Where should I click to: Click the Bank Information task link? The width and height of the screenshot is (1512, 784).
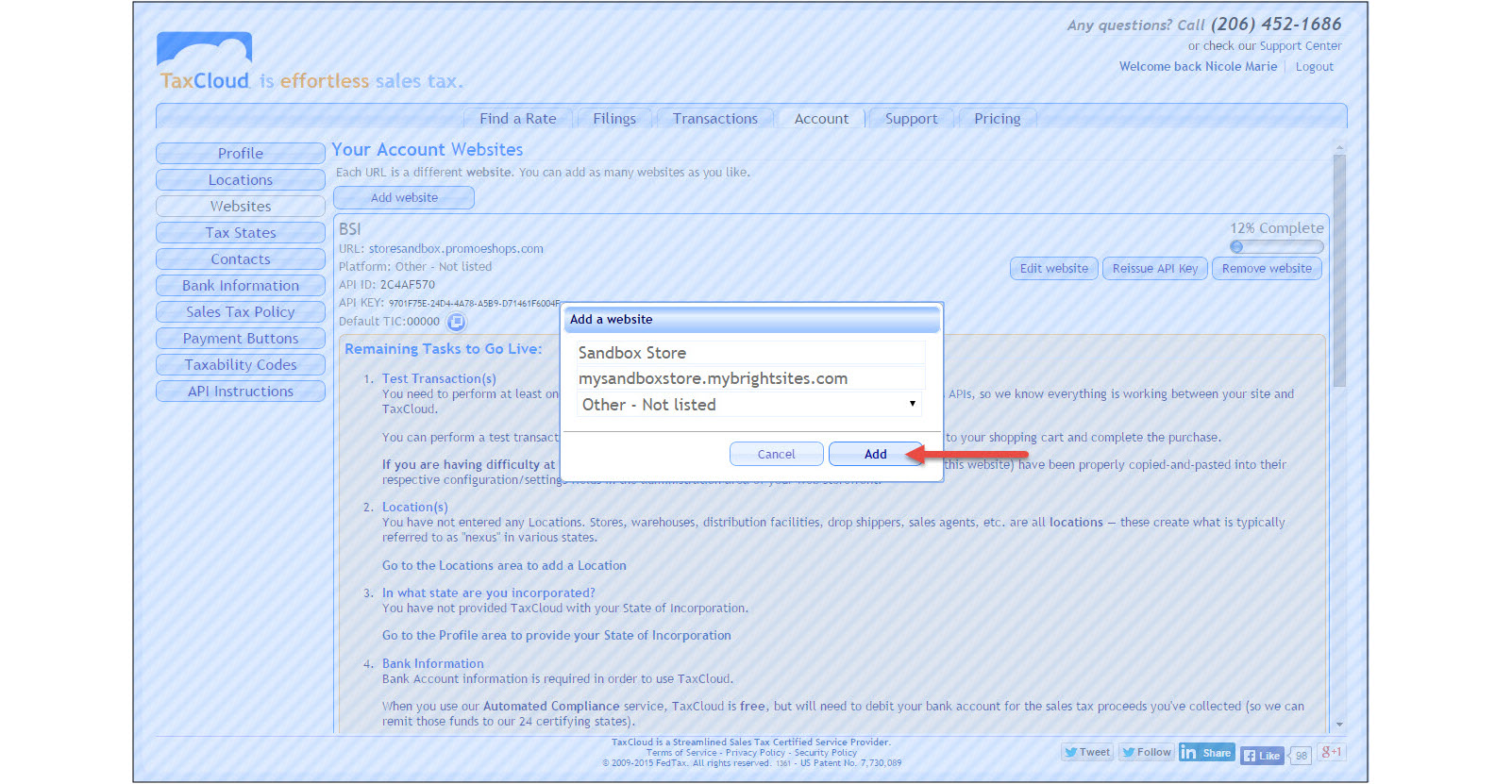click(x=433, y=664)
